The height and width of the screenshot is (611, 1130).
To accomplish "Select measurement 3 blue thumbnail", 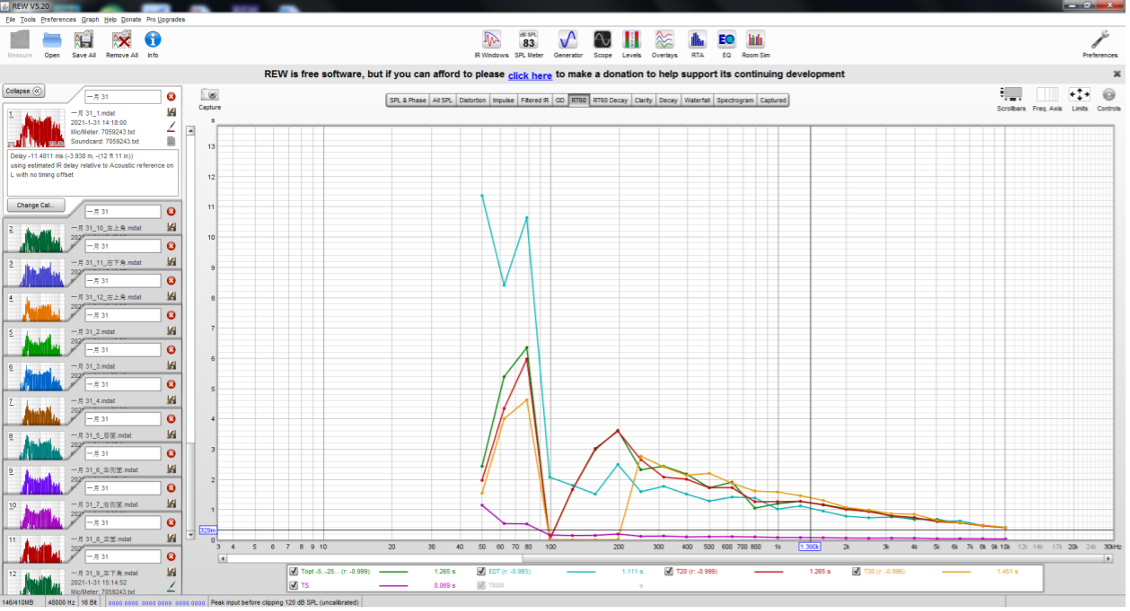I will tap(35, 275).
